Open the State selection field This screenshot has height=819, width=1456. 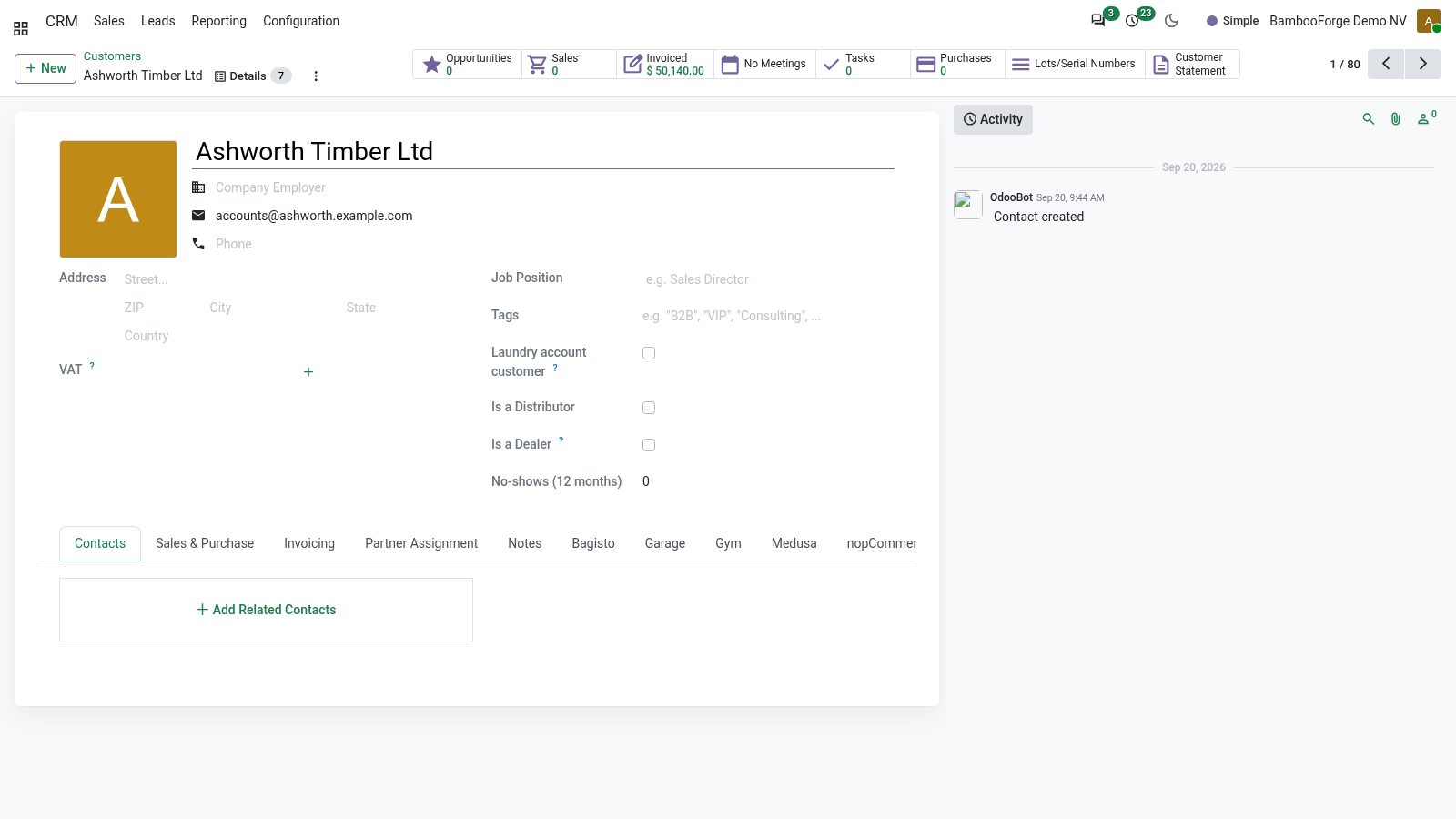[x=403, y=308]
